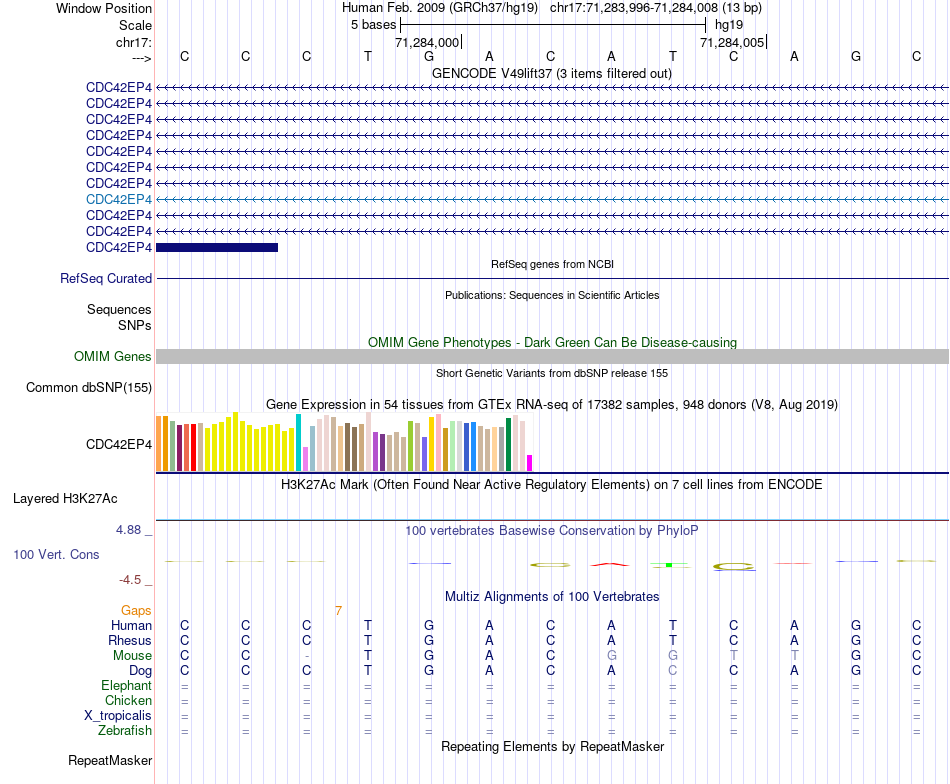The image size is (950, 784).
Task: Click the Scale label
Action: (136, 25)
